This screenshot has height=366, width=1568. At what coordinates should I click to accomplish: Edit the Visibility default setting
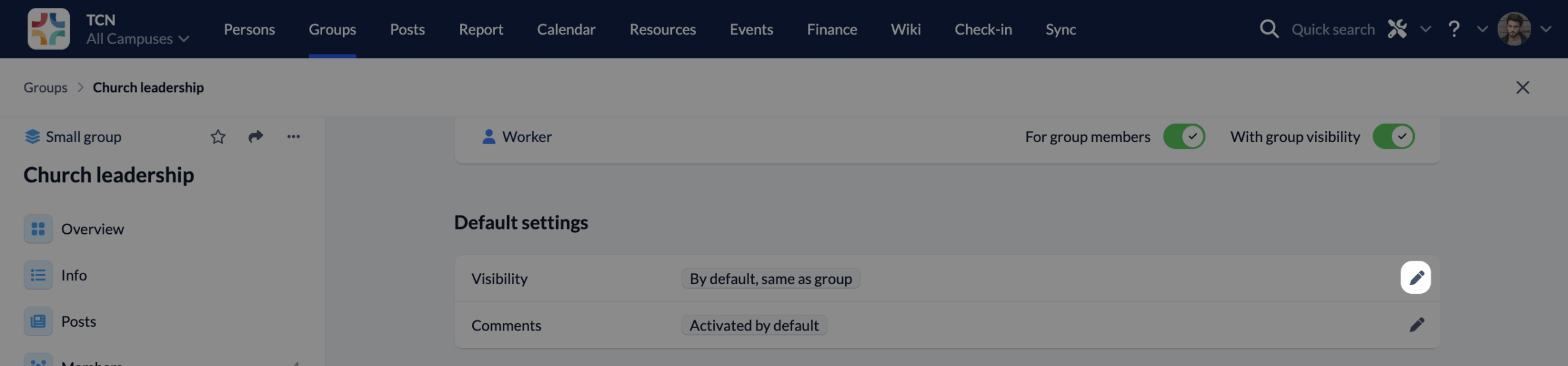pyautogui.click(x=1415, y=278)
